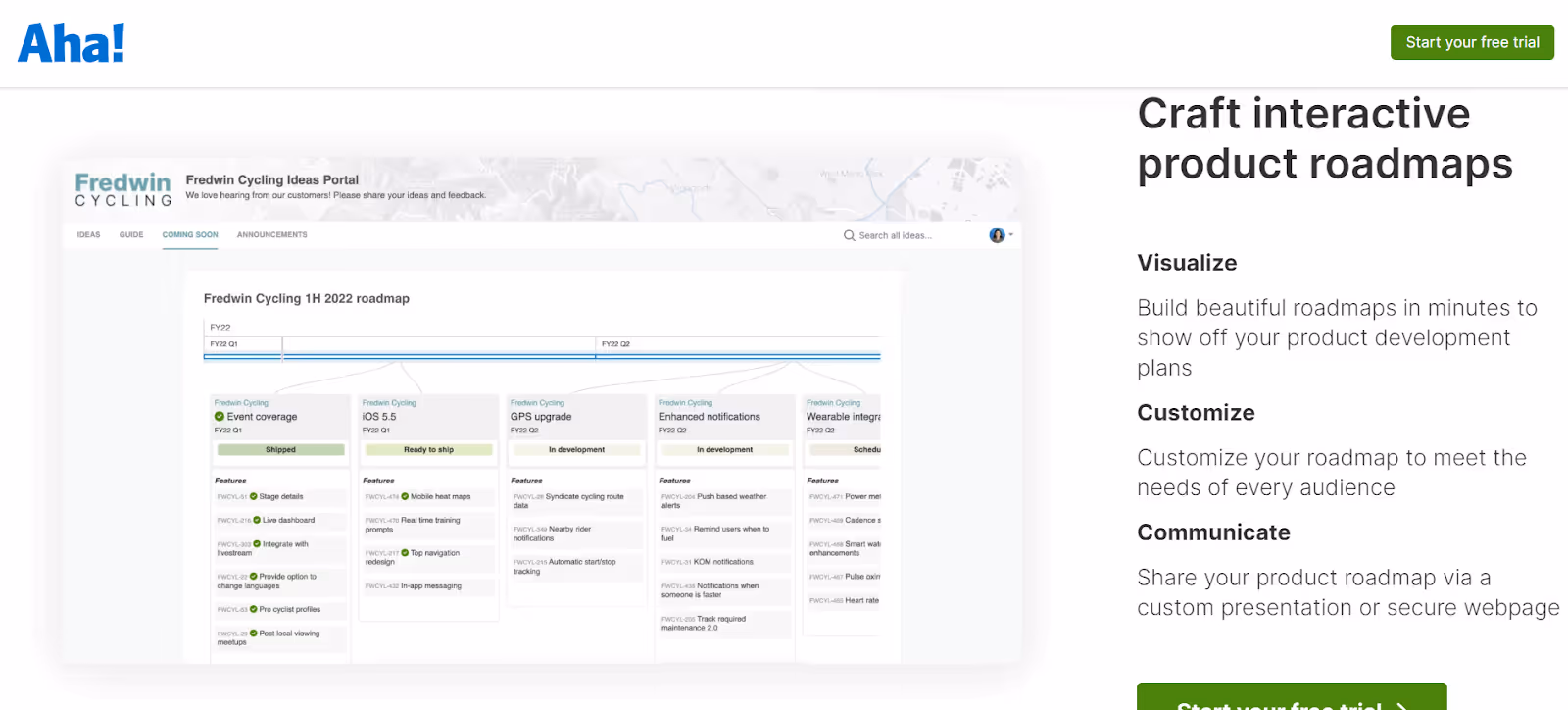
Task: Click green check icon beside Mobile heat maps
Action: click(x=405, y=496)
